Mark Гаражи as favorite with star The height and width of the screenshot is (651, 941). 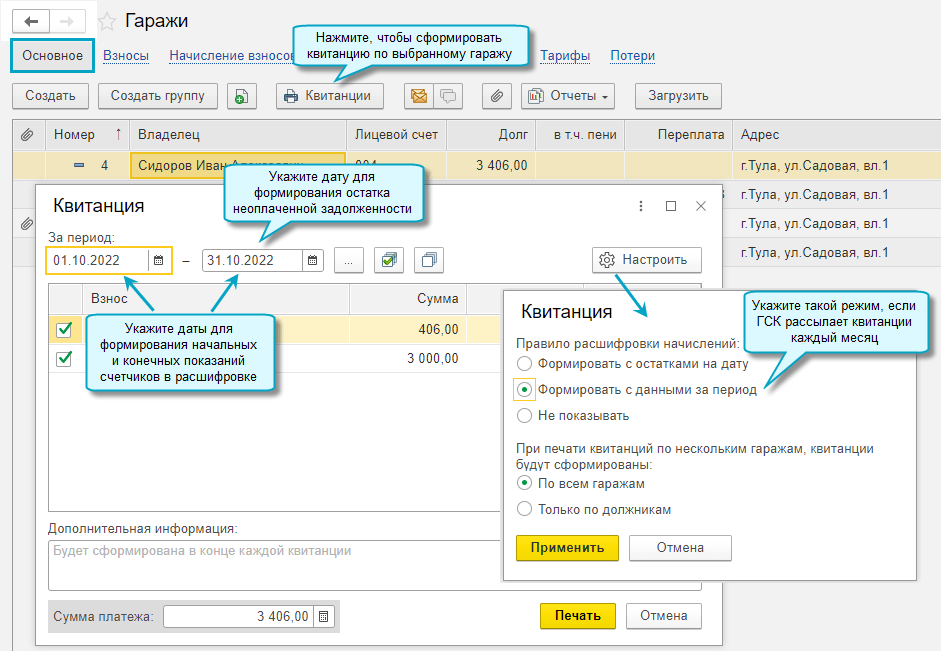pyautogui.click(x=107, y=22)
